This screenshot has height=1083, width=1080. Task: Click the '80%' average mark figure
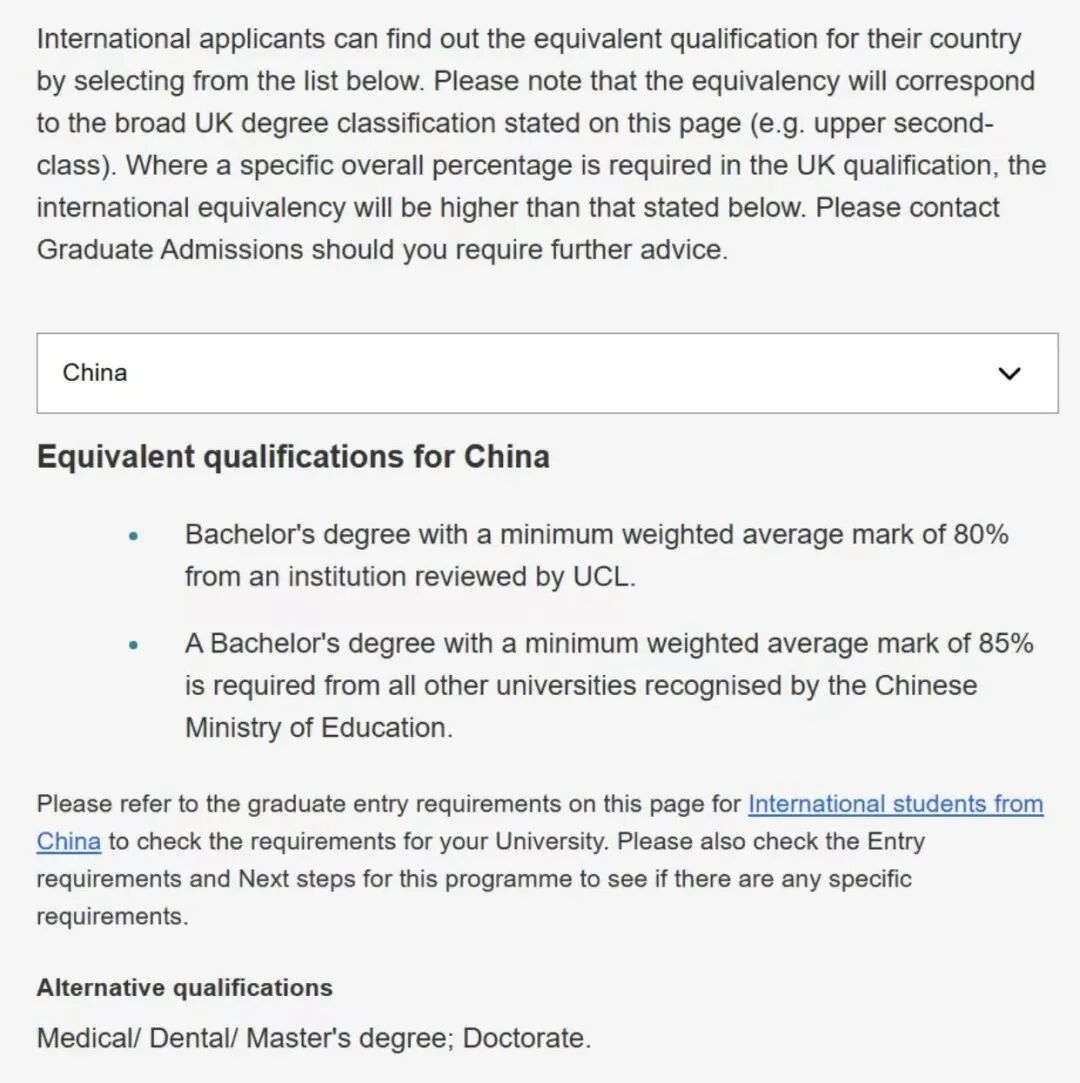[x=980, y=534]
